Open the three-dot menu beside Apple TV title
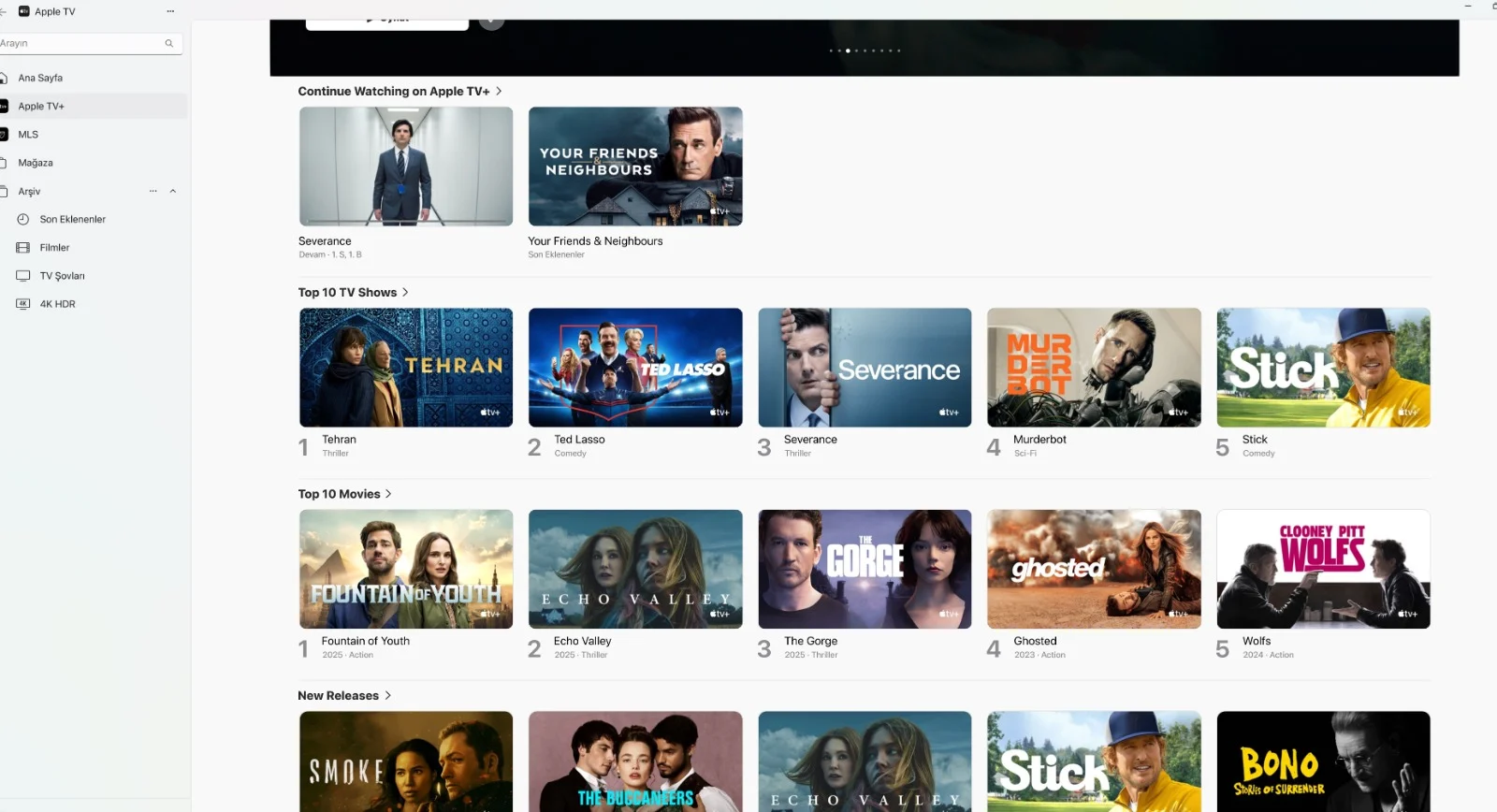Viewport: 1497px width, 812px height. click(170, 11)
